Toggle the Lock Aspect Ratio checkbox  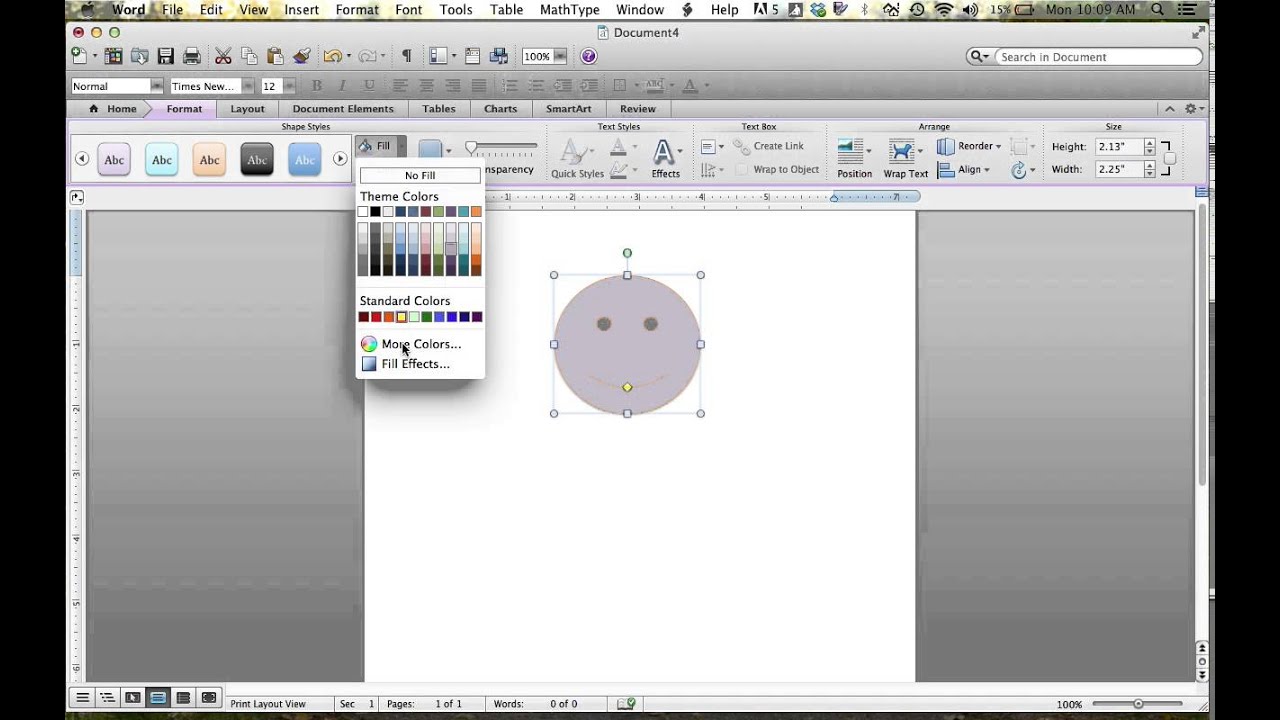point(1168,158)
